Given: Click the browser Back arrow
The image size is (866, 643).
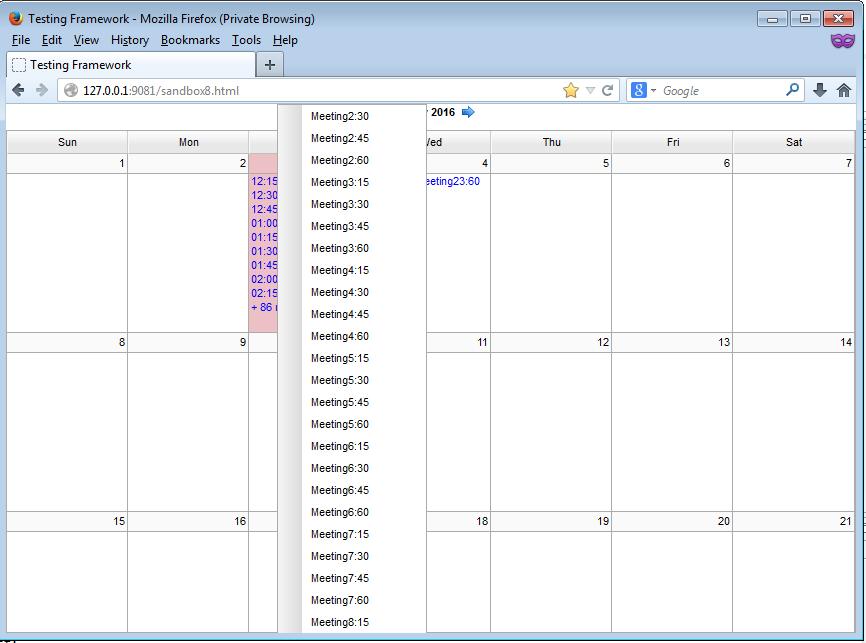Looking at the screenshot, I should tap(18, 90).
